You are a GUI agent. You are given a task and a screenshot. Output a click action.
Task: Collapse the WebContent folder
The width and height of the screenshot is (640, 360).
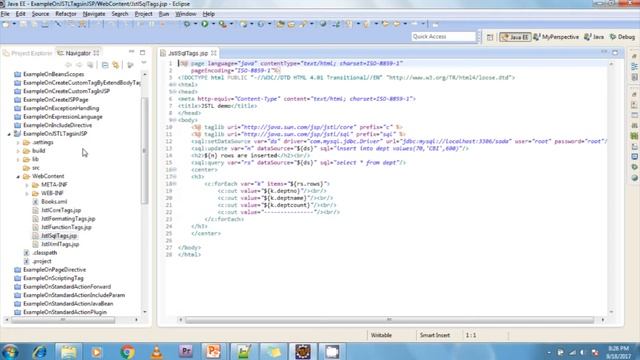point(18,176)
